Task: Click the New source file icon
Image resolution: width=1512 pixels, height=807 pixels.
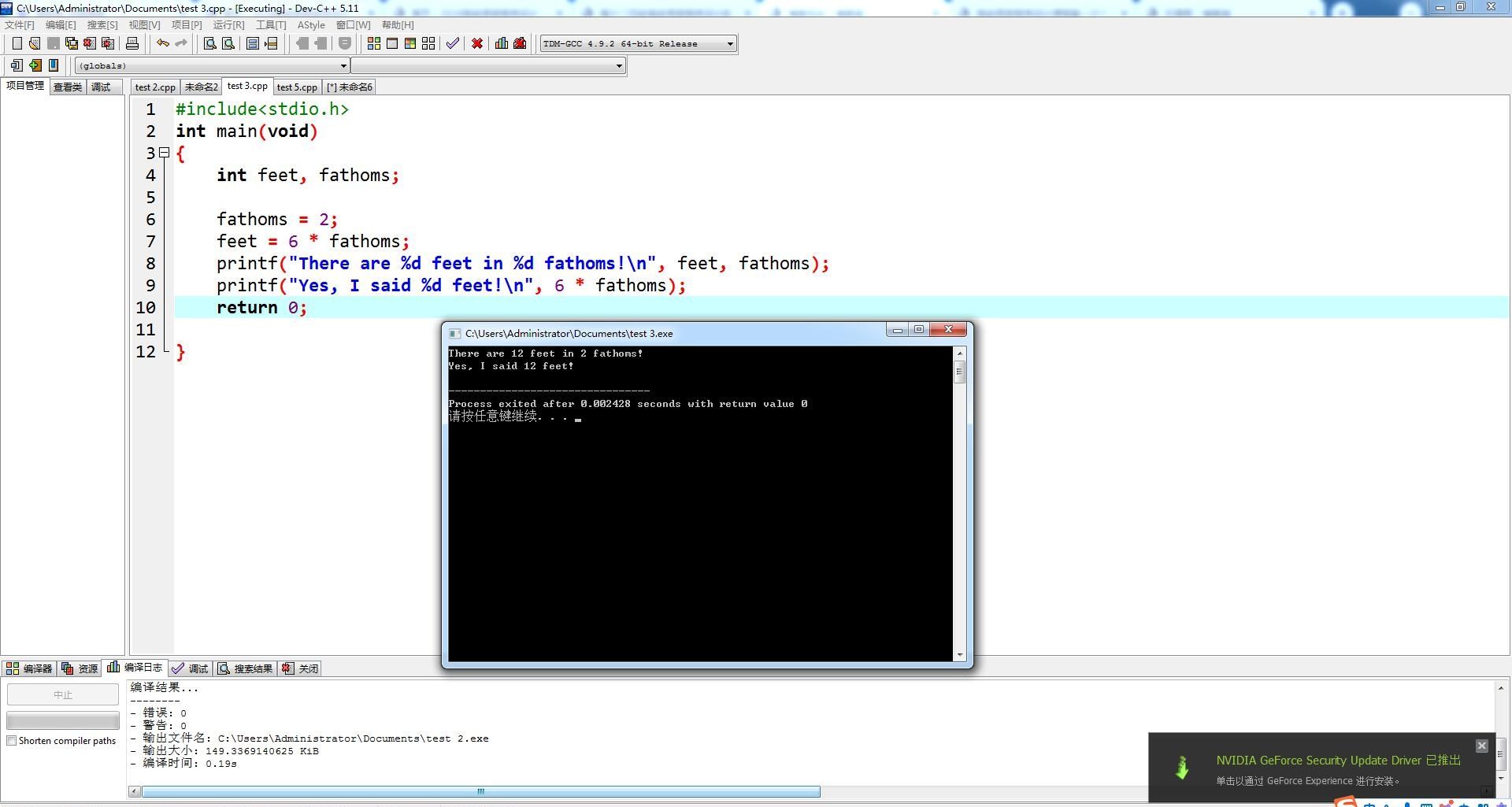Action: (x=17, y=44)
